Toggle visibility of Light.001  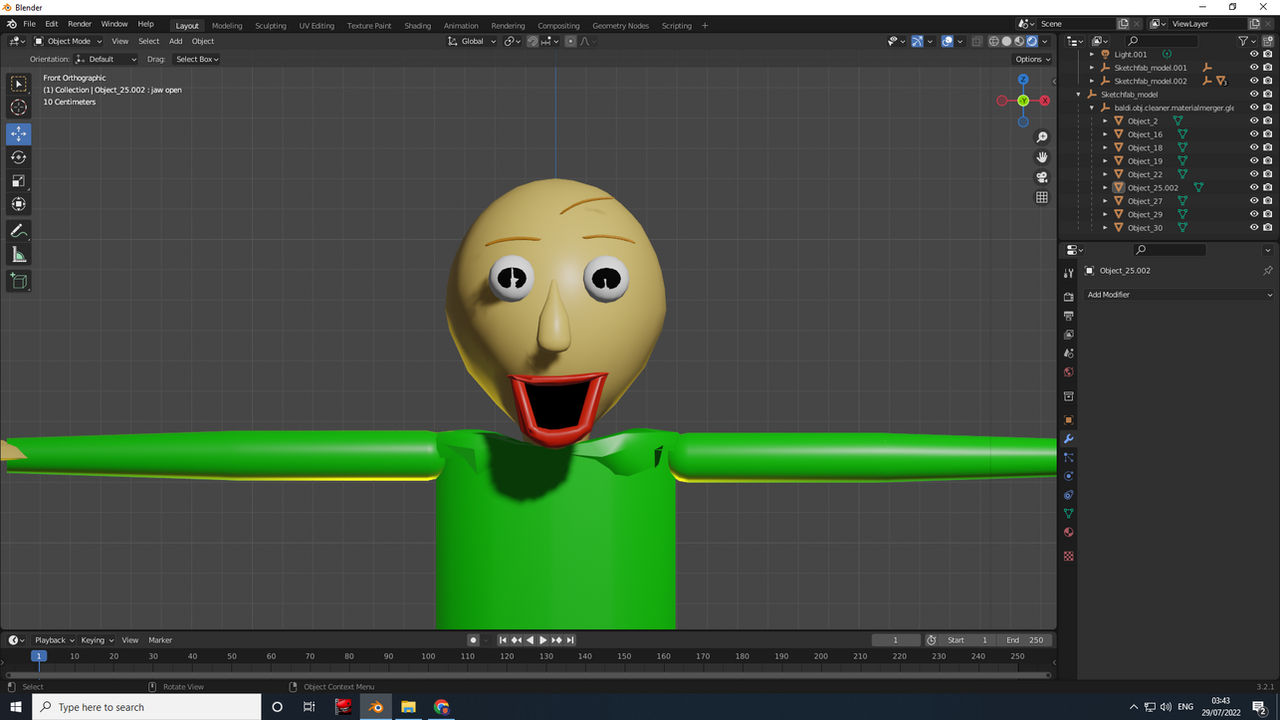(x=1254, y=54)
